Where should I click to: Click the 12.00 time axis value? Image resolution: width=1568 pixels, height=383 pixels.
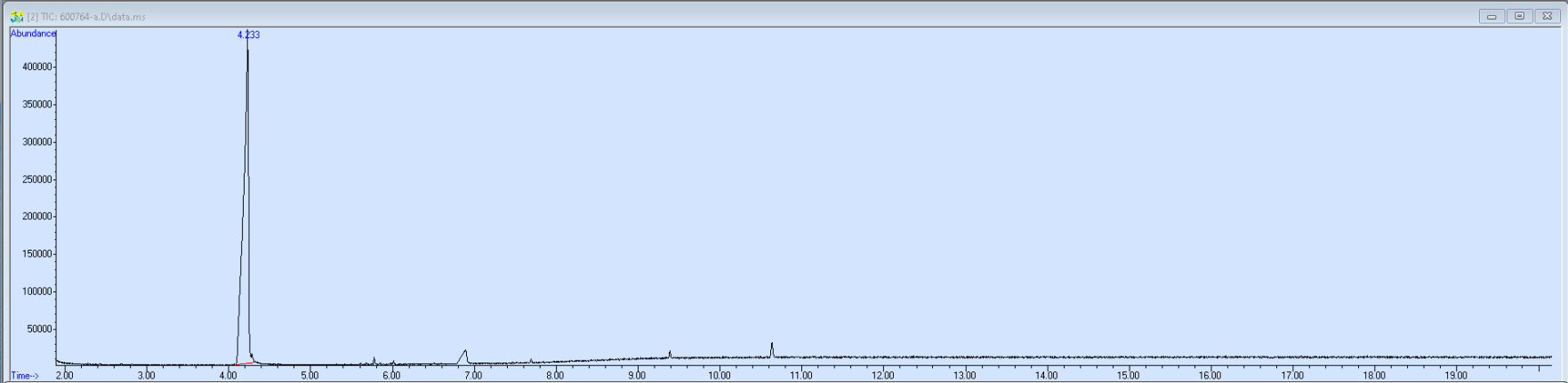(882, 376)
